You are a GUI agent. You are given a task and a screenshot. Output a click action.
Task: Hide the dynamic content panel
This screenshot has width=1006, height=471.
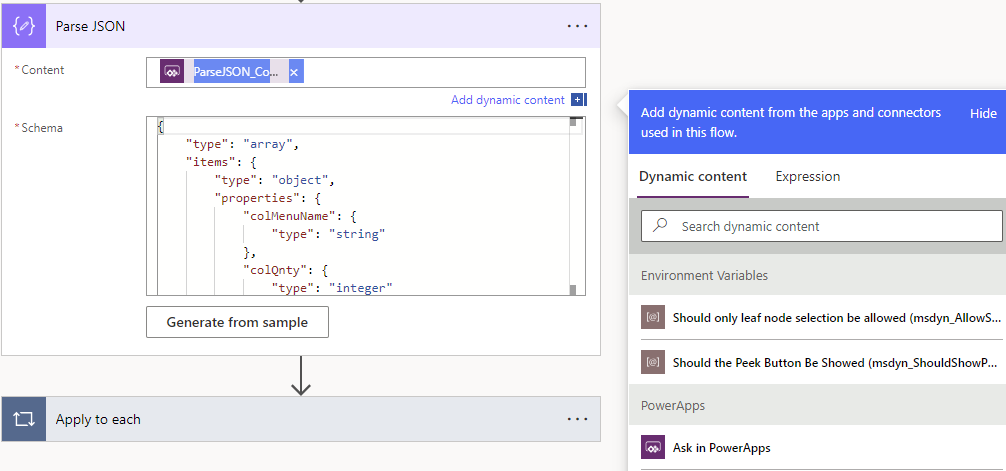983,114
